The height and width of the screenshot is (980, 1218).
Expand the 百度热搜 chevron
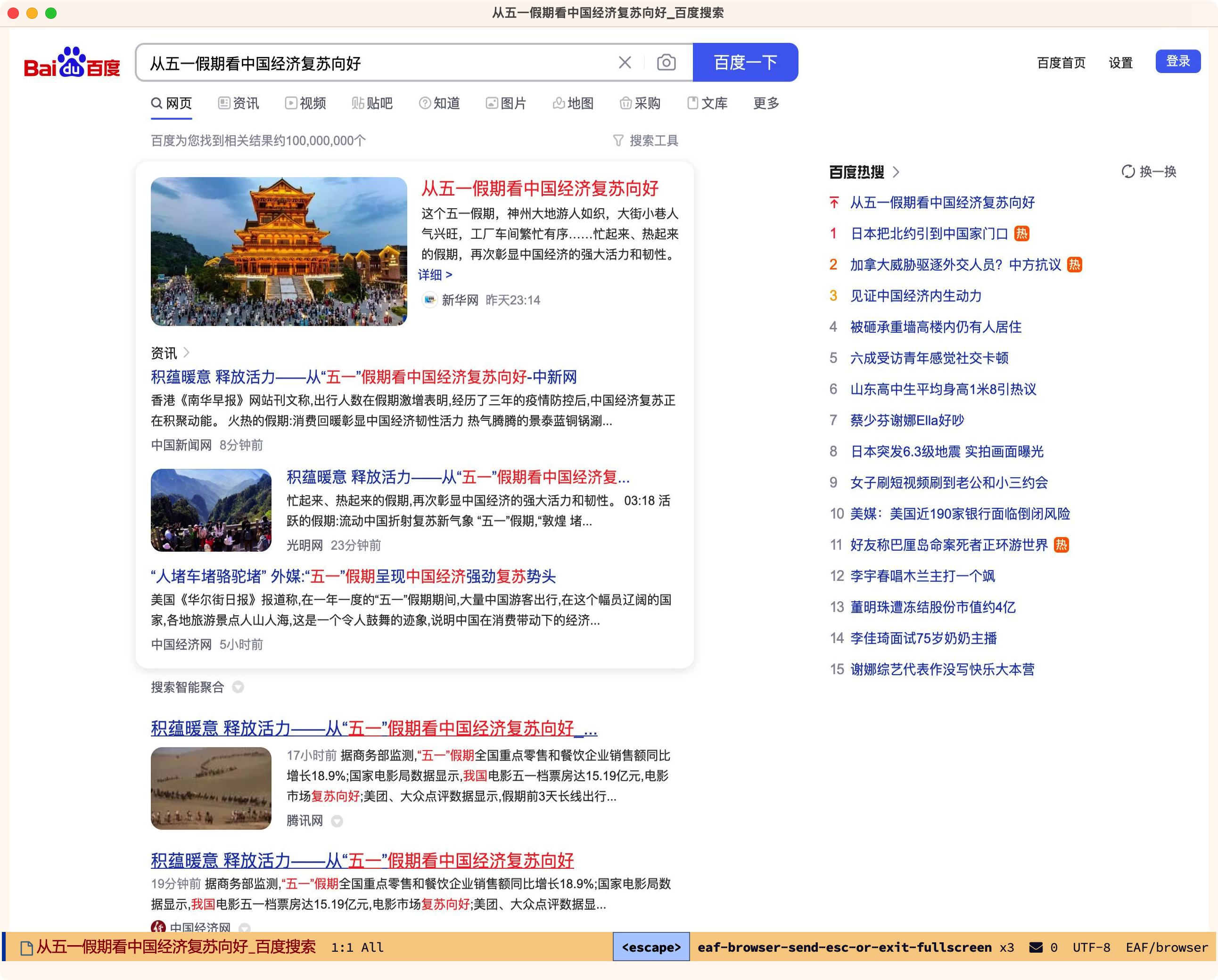pos(896,171)
